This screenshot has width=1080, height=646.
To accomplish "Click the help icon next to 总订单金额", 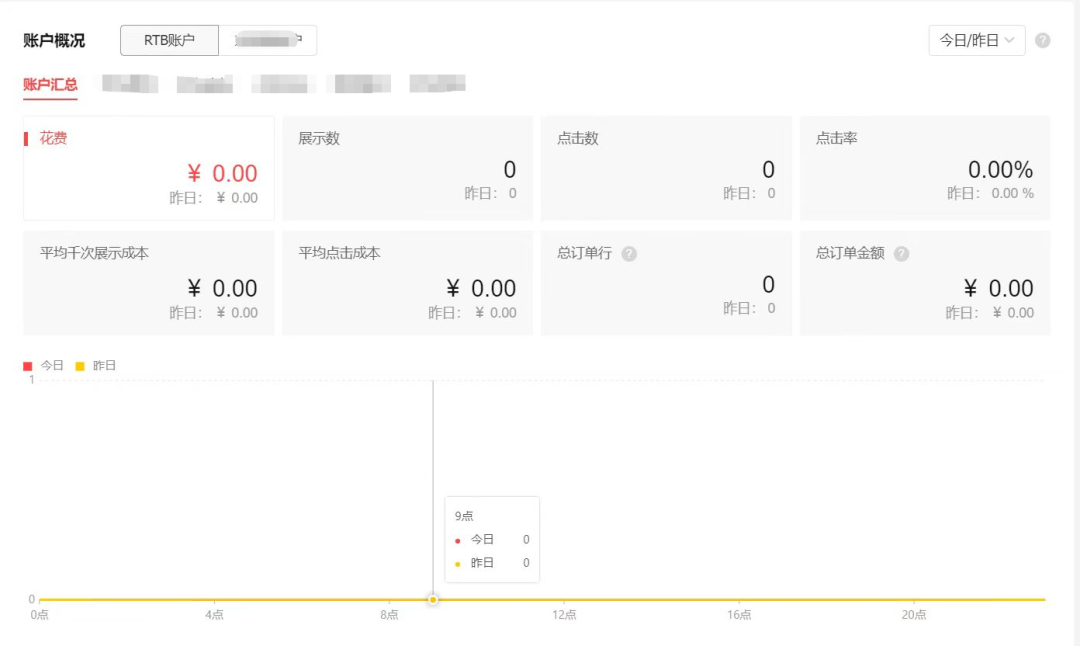I will tap(902, 254).
